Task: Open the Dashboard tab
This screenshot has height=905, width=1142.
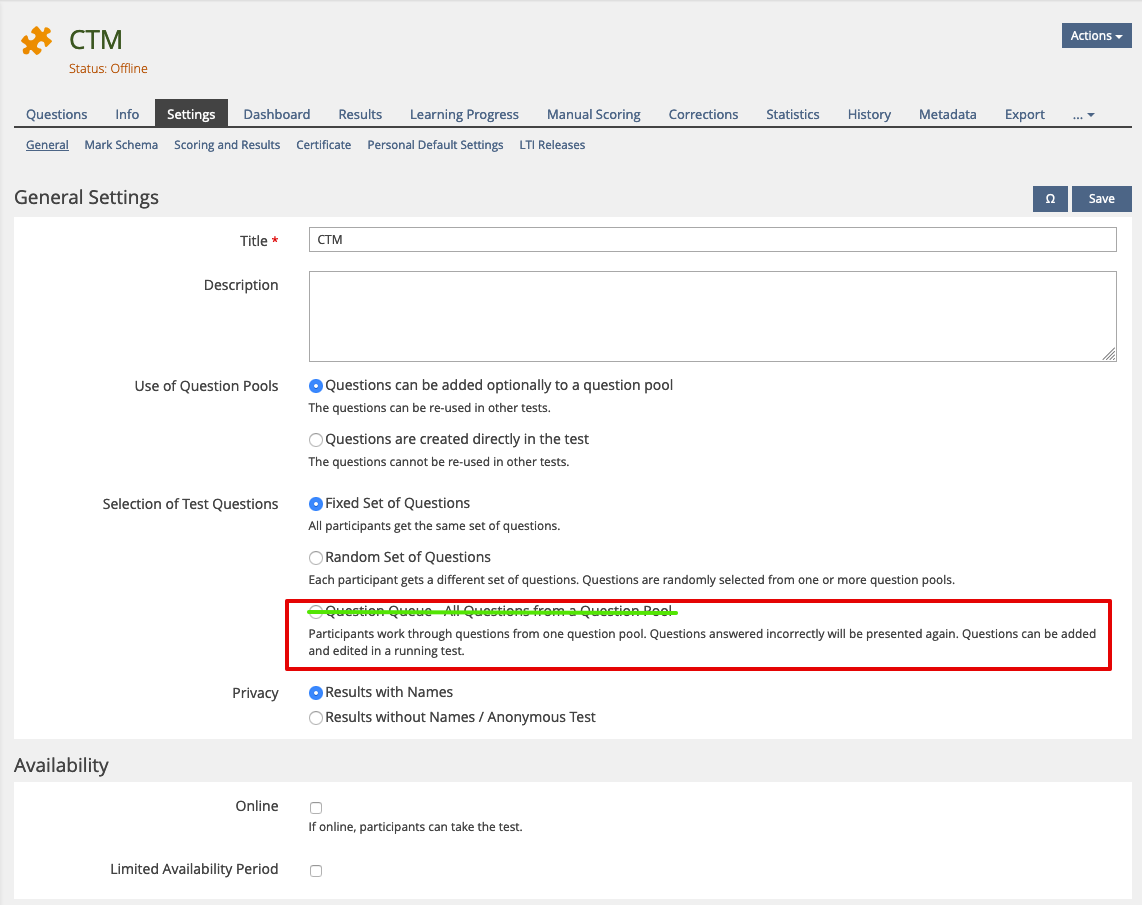Action: point(277,115)
